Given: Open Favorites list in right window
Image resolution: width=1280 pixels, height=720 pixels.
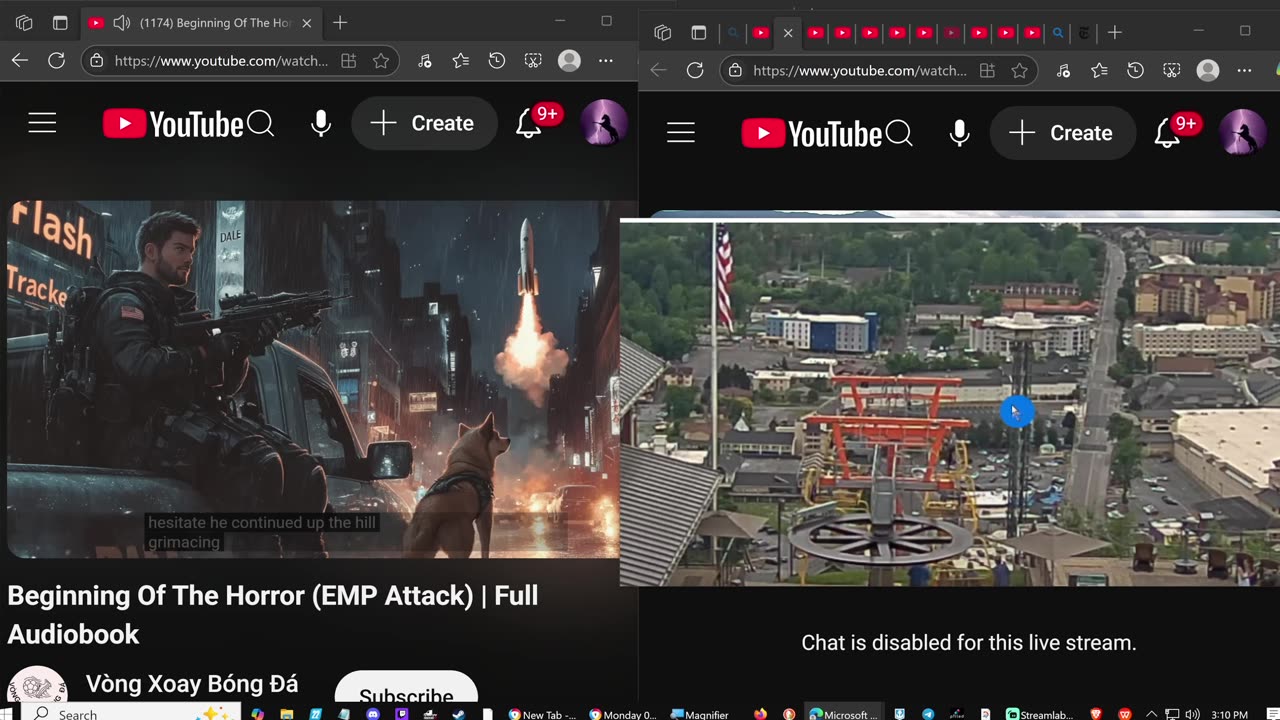Looking at the screenshot, I should click(1099, 70).
